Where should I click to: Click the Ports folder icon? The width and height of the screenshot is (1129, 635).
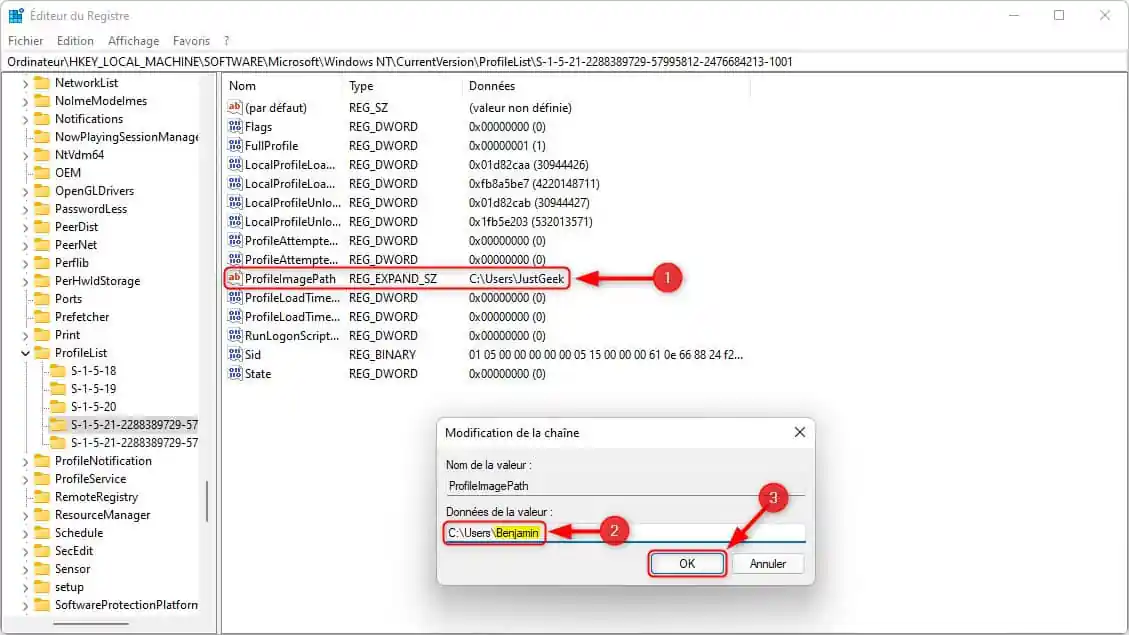click(x=42, y=298)
